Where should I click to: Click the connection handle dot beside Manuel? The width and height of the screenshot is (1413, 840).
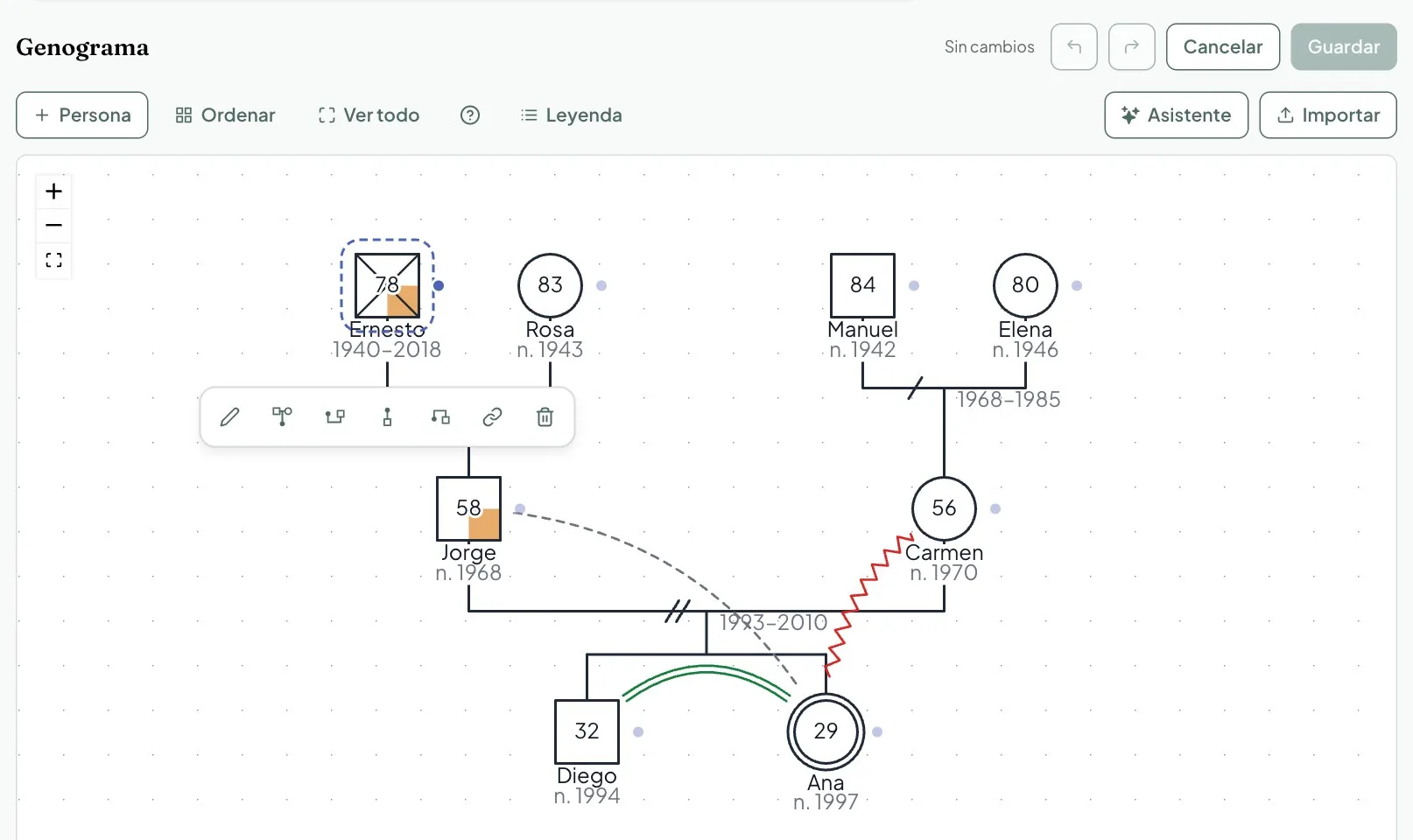tap(914, 285)
